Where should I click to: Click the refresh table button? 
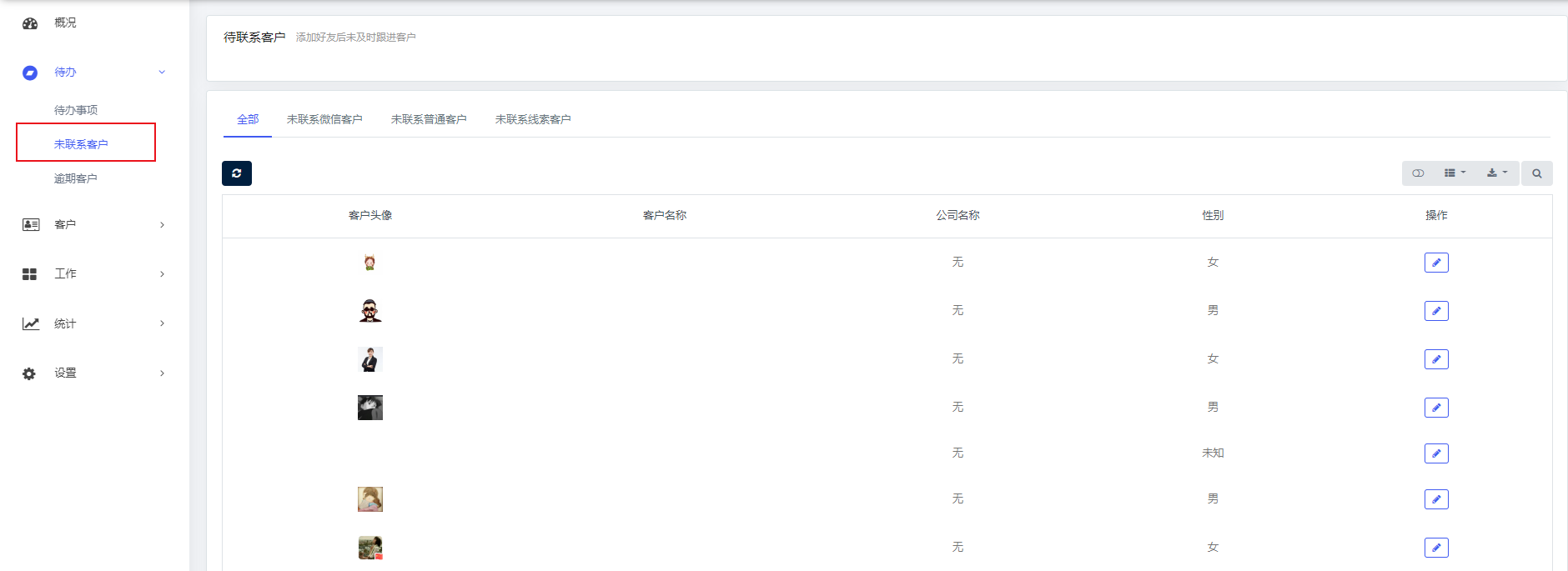click(x=237, y=173)
